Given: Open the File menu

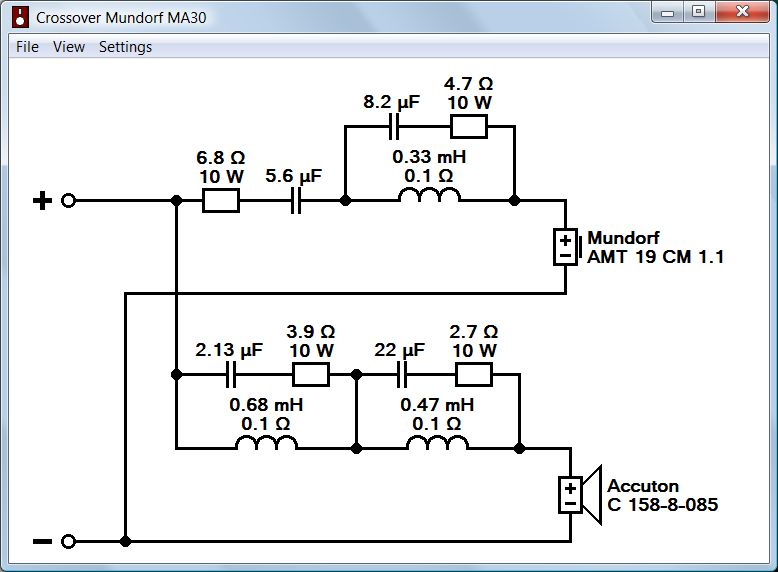Looking at the screenshot, I should [27, 47].
